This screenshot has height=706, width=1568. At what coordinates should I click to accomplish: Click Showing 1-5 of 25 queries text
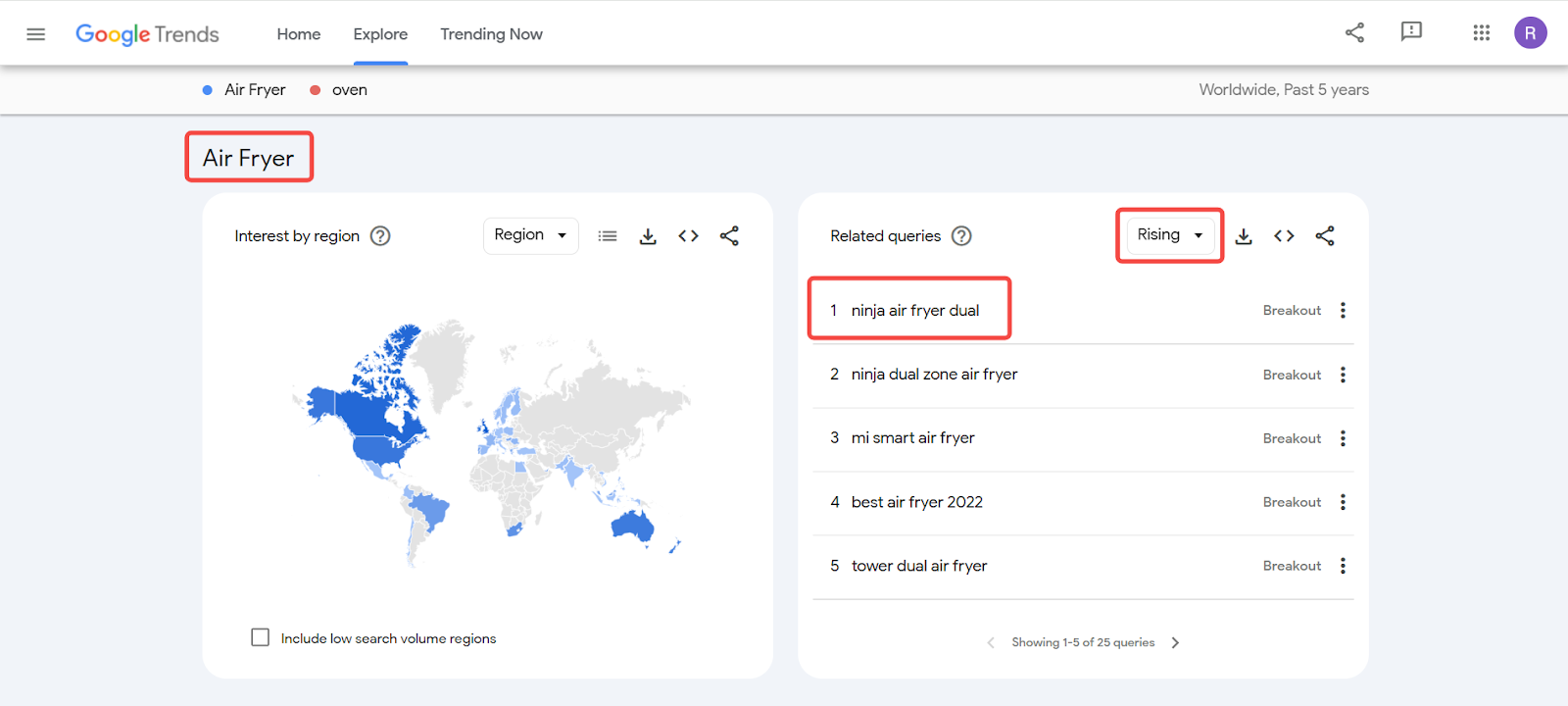click(1083, 643)
